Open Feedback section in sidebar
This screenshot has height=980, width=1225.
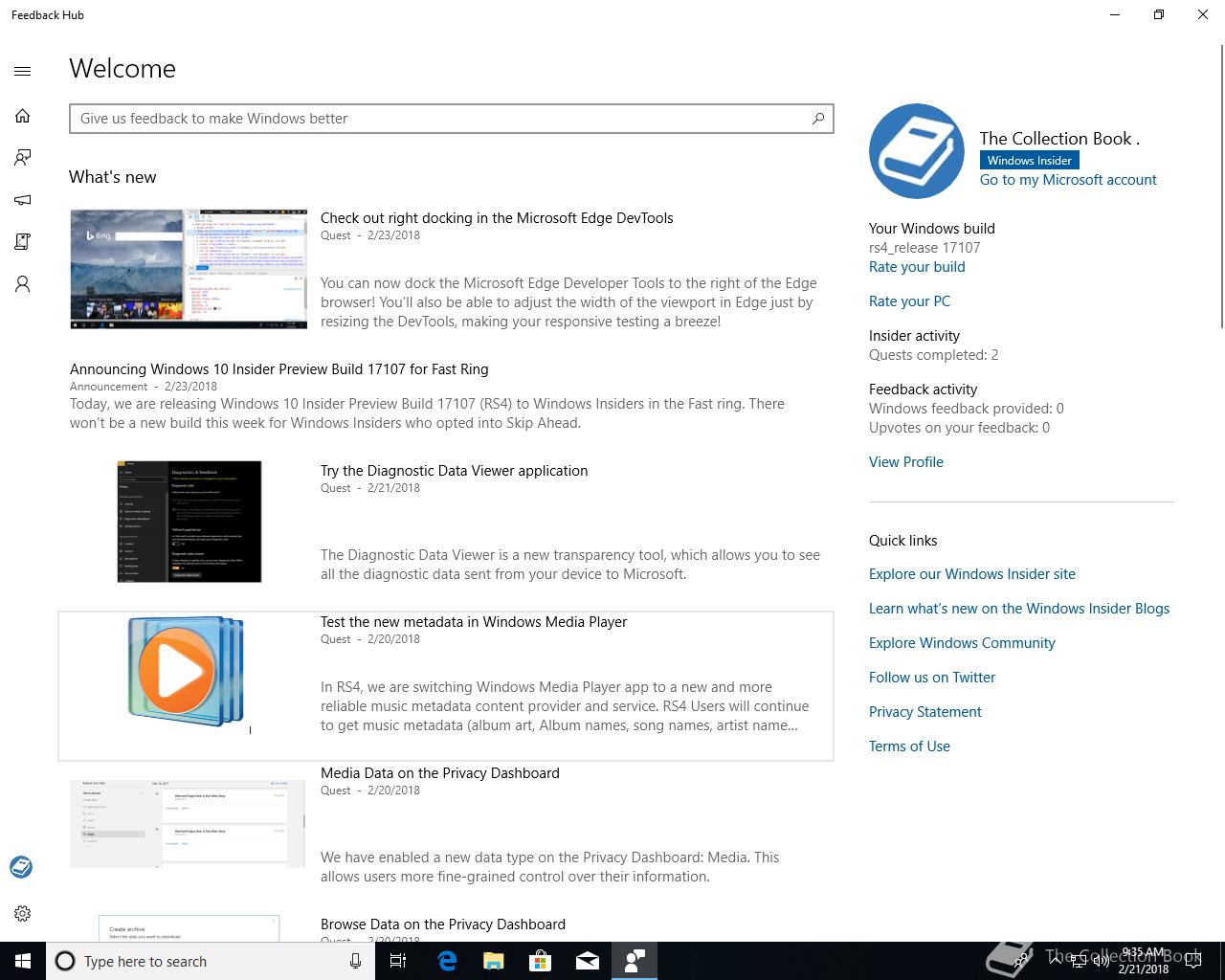pos(23,158)
